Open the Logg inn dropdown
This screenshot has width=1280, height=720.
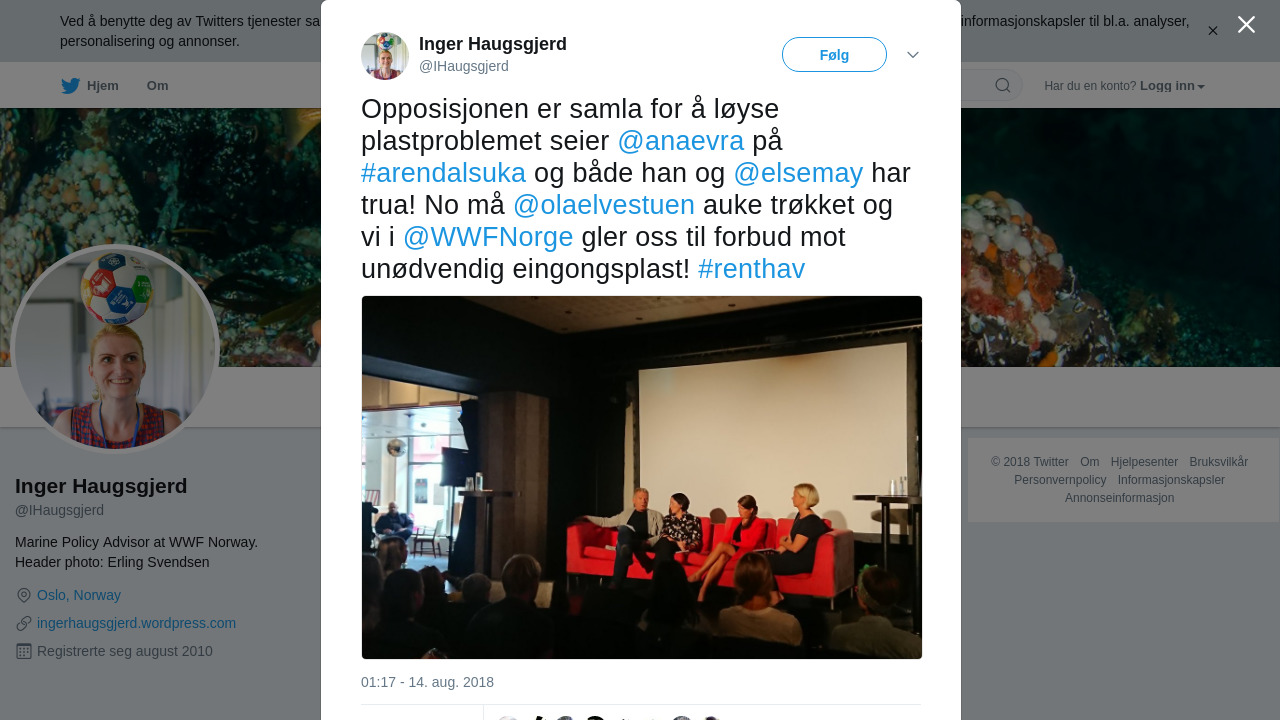point(1172,86)
